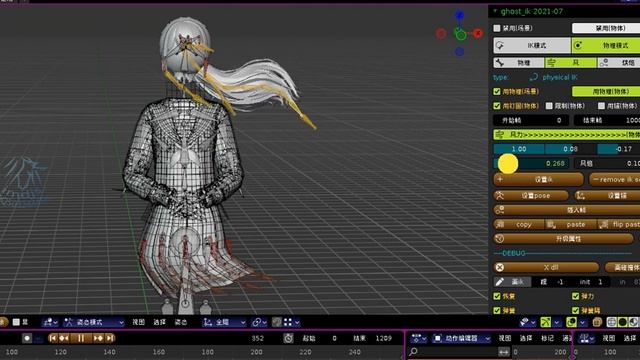640x360 pixels.
Task: Open the pivot point dropdown
Action: [x=259, y=322]
